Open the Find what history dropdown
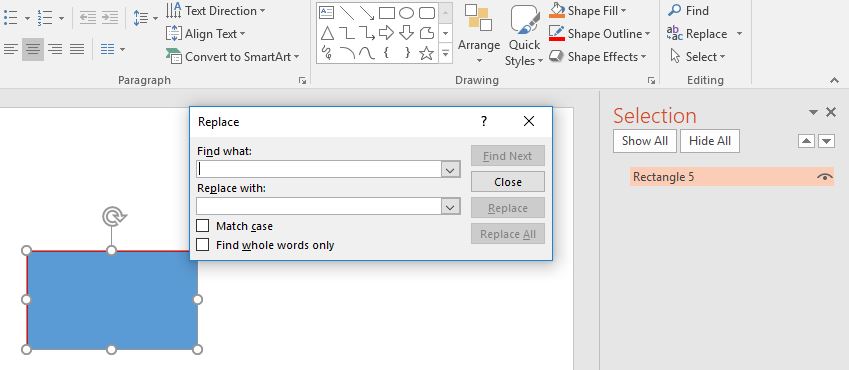849x370 pixels. pos(450,170)
